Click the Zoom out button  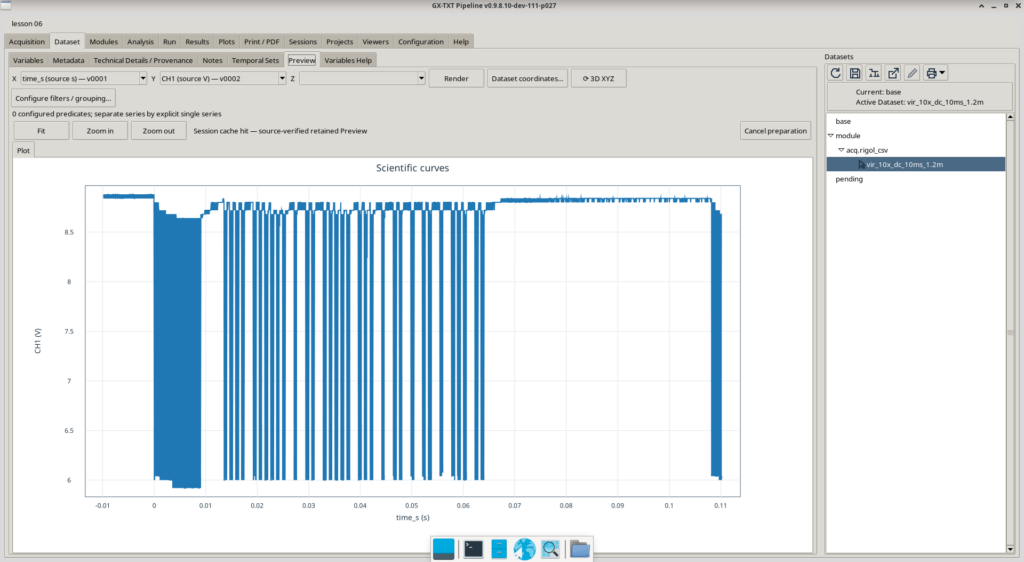tap(159, 131)
